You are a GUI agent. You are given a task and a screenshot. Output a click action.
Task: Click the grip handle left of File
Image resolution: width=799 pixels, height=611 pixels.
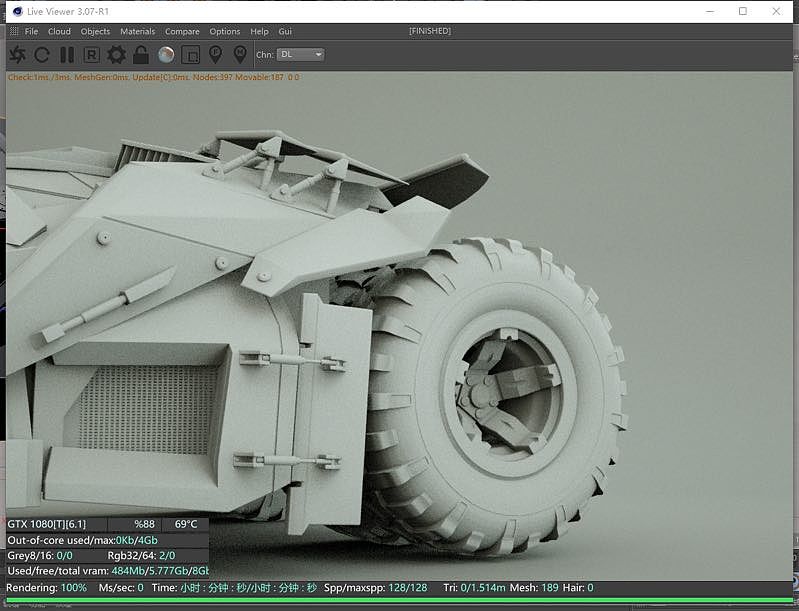click(13, 31)
